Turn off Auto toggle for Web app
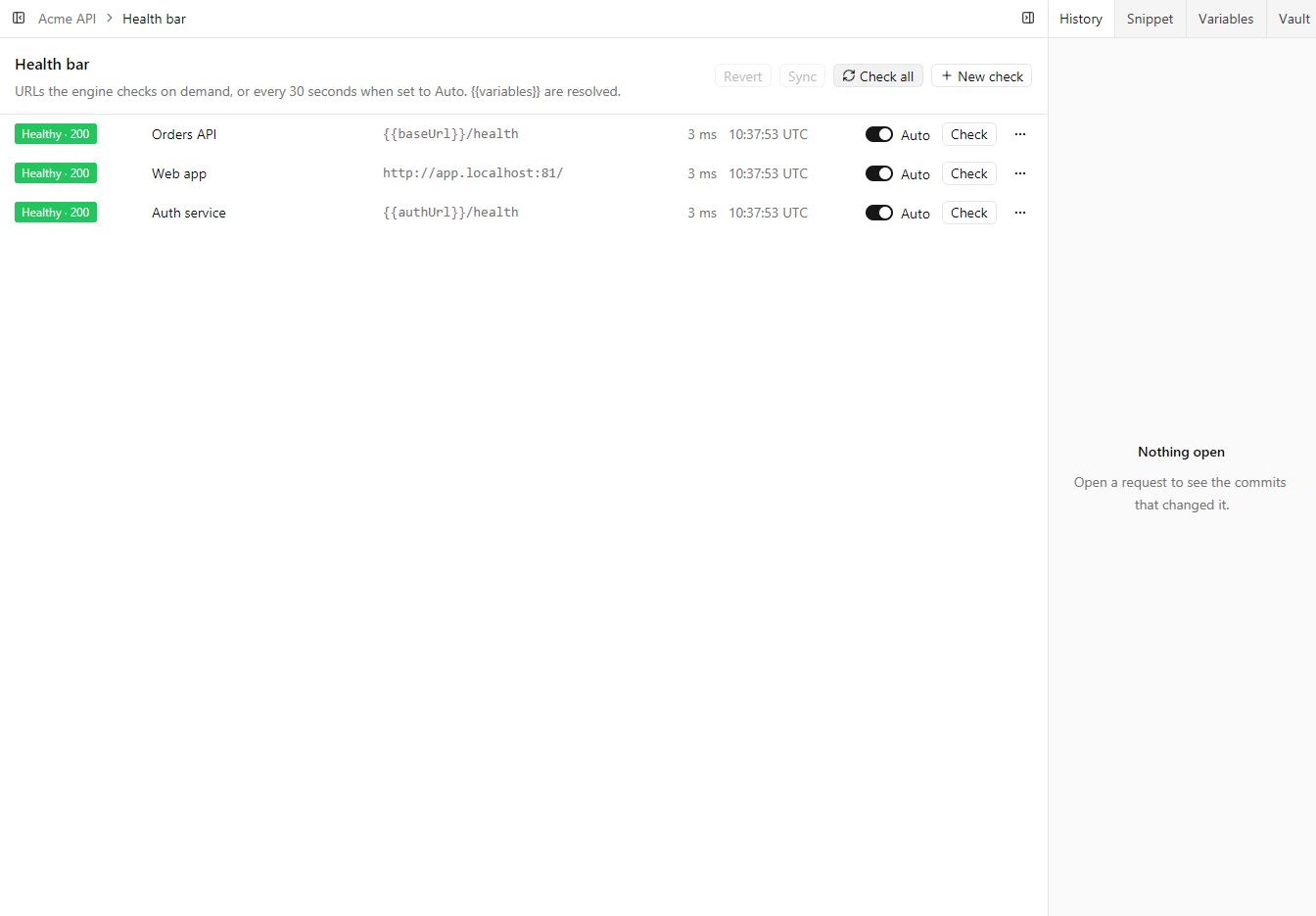1316x916 pixels. click(x=879, y=173)
